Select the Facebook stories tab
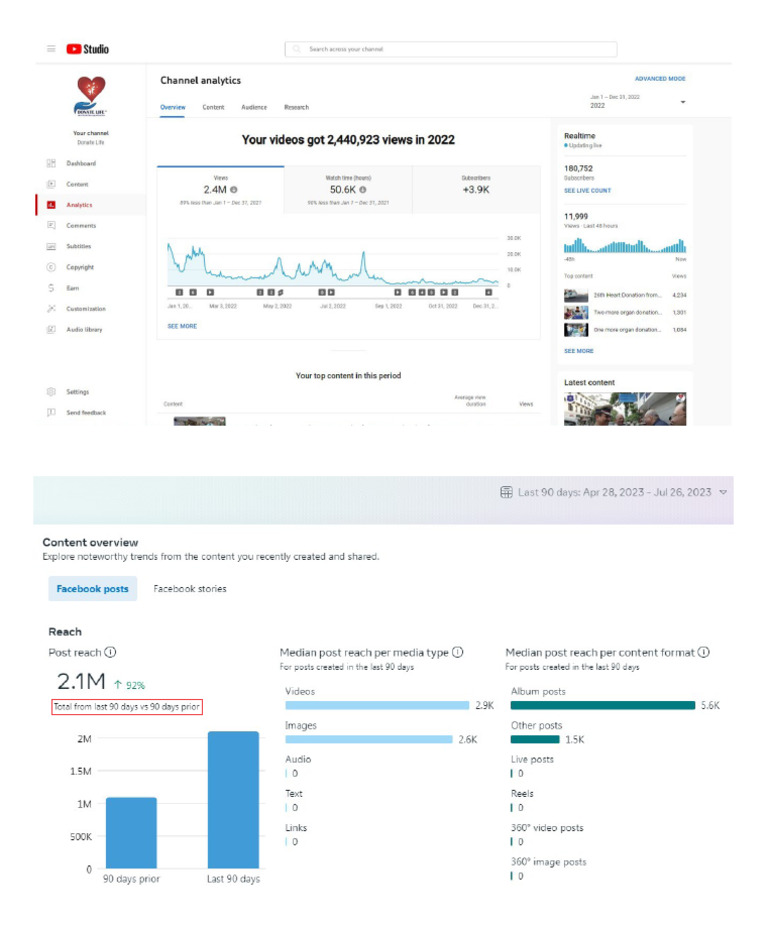The width and height of the screenshot is (768, 928). click(190, 589)
